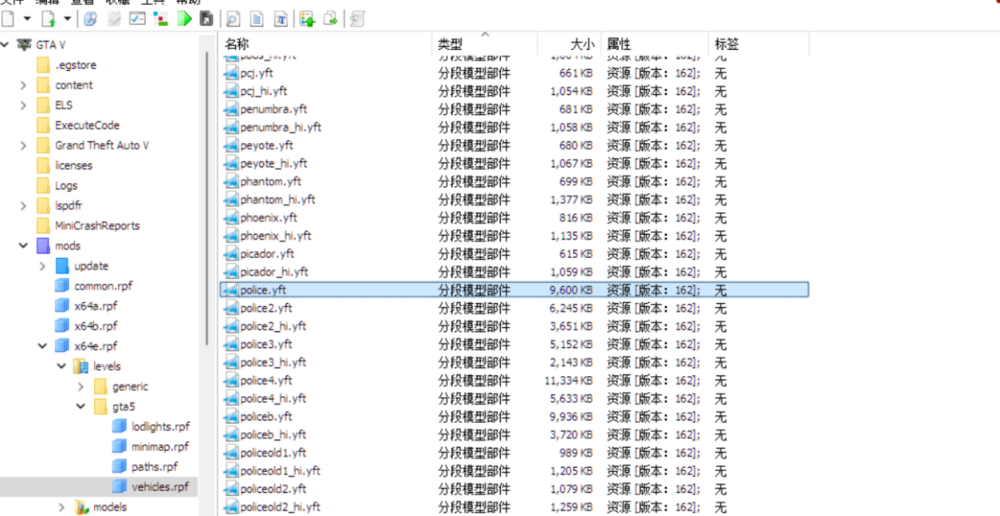Click the page icon with green up arrow

point(48,18)
